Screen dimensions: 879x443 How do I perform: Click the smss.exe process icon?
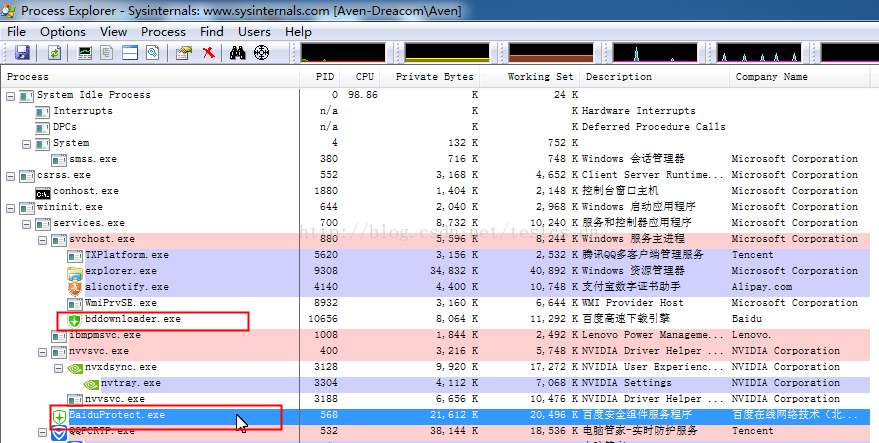click(x=59, y=160)
